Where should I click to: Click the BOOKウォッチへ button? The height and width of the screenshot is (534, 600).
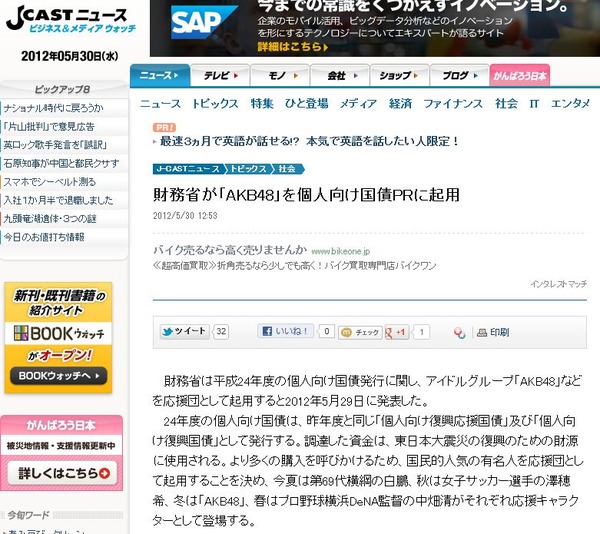[x=59, y=376]
